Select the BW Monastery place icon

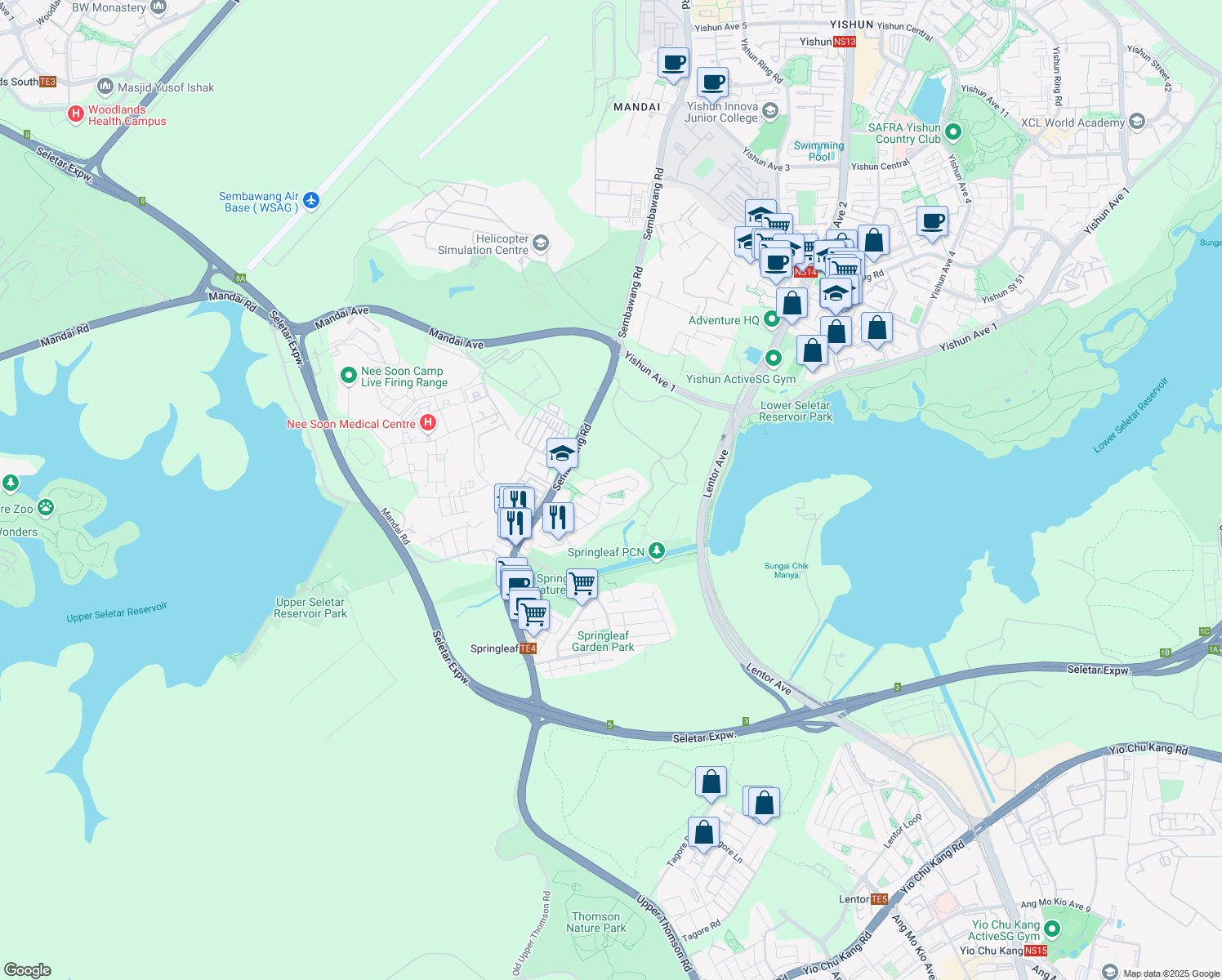click(x=158, y=7)
